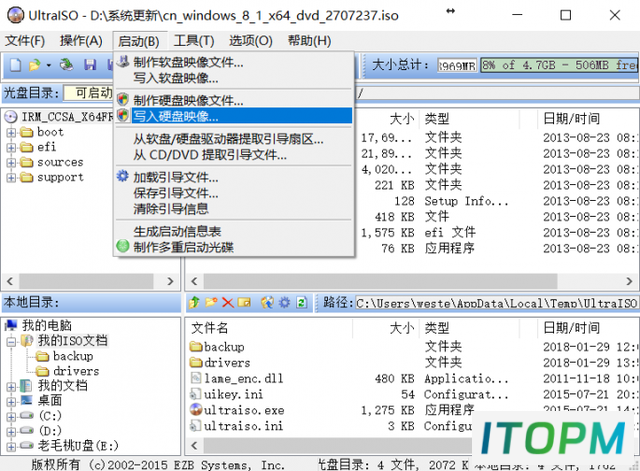Click the Open CD/DVD disc toolbar icon
Viewport: 640px width, 471px height.
click(x=67, y=65)
